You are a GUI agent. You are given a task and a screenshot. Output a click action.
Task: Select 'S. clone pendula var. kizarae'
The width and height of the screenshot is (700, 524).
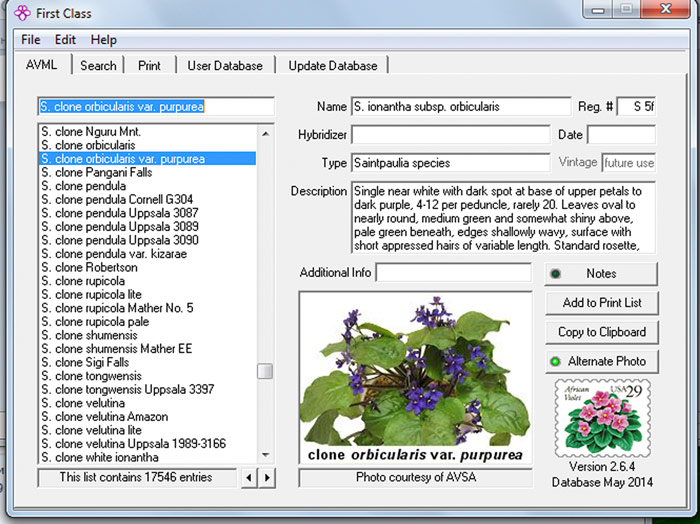pos(147,254)
